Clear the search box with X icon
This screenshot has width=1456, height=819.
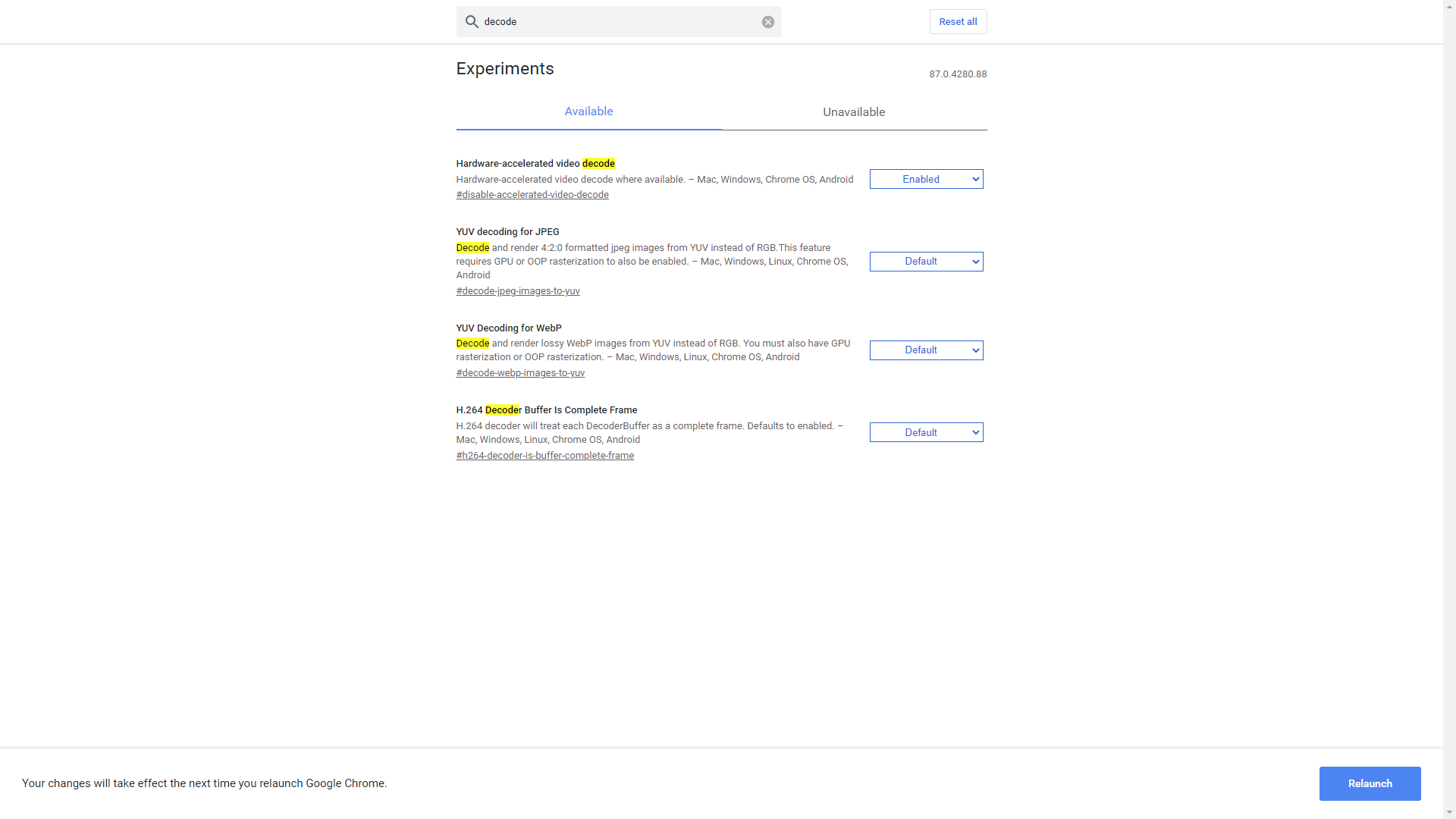(x=767, y=22)
